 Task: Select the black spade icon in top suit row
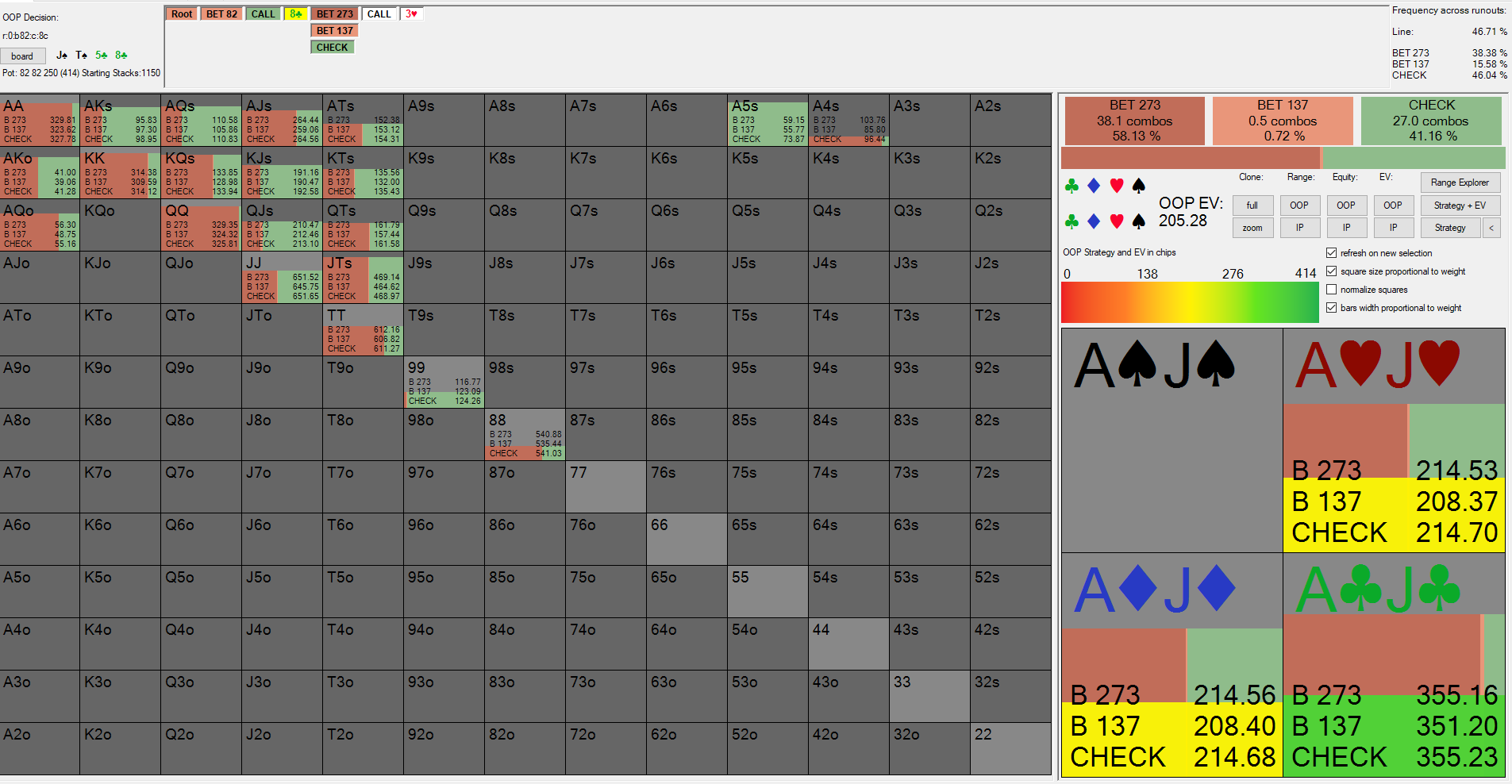pos(1139,186)
